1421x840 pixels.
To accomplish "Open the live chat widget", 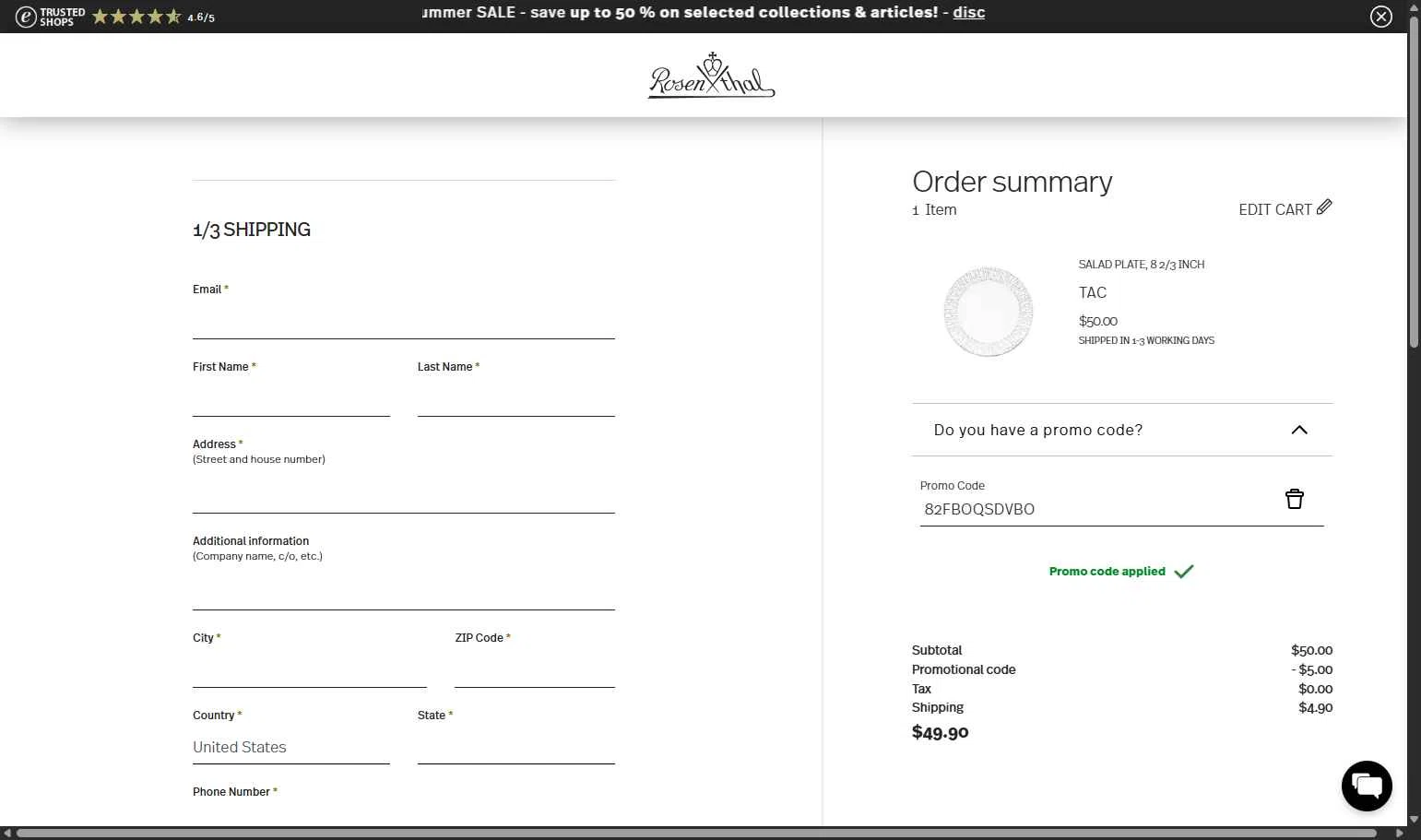I will point(1367,786).
